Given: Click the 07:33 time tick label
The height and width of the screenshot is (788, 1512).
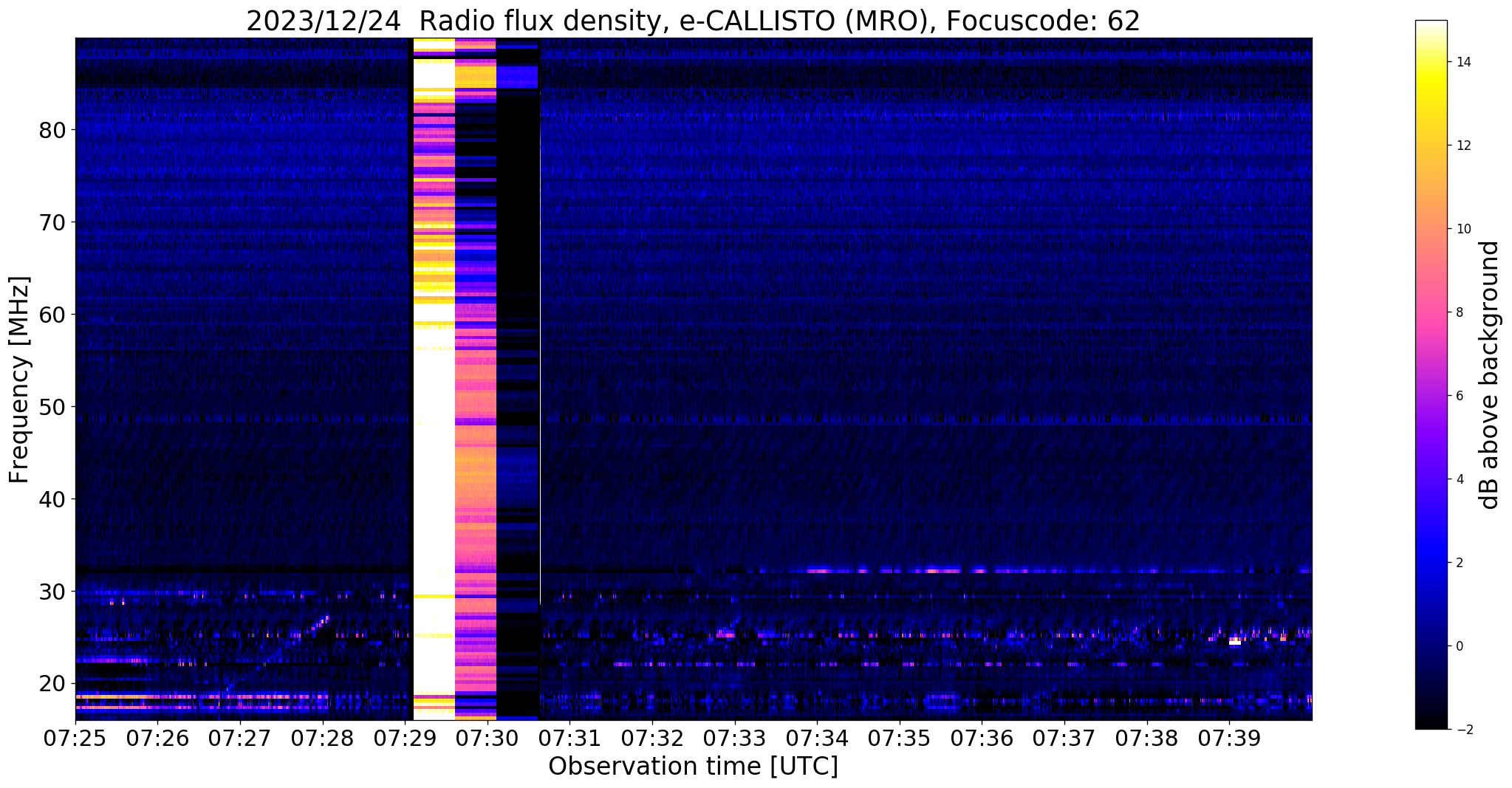Looking at the screenshot, I should 734,738.
